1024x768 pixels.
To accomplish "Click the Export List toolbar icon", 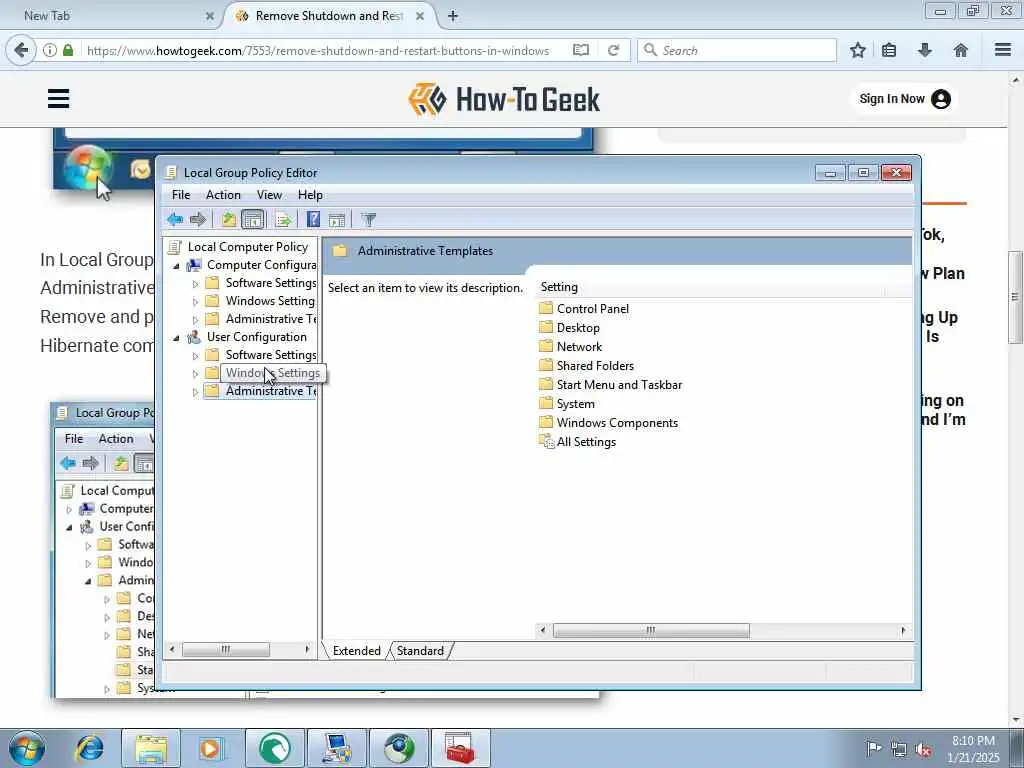I will [283, 220].
